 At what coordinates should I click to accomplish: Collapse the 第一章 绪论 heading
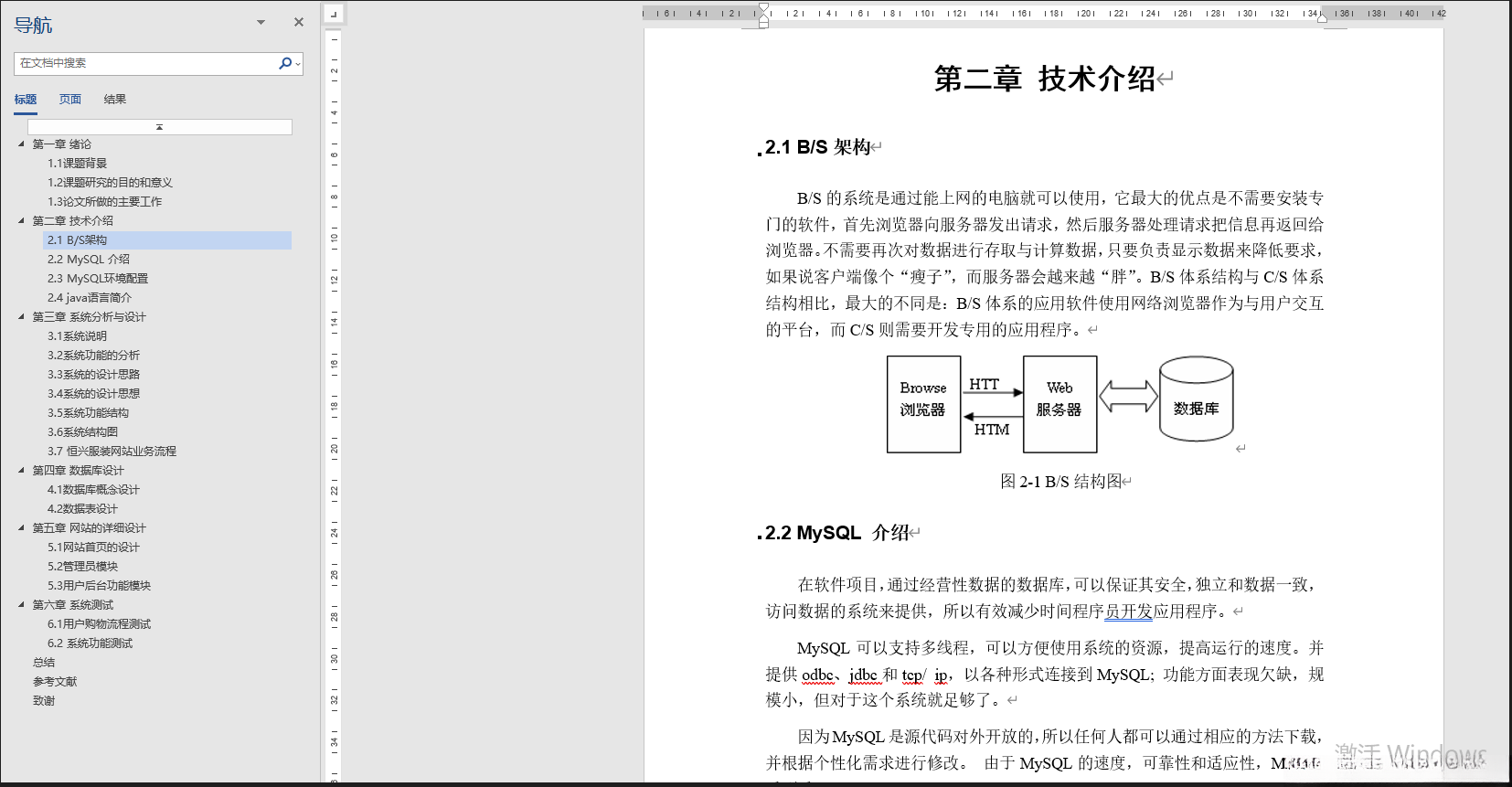(x=21, y=144)
